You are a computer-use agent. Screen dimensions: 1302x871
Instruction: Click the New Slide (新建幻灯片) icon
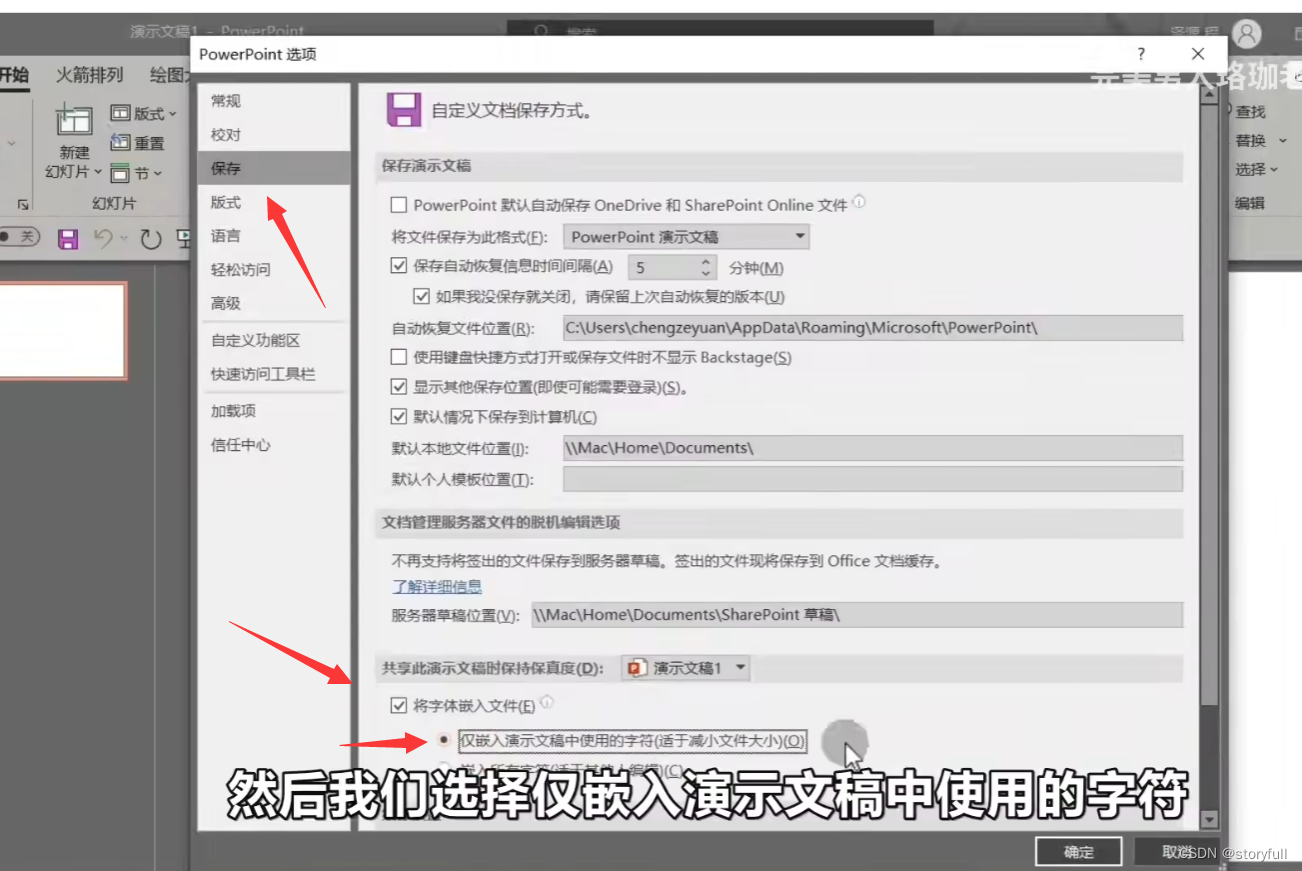click(x=74, y=121)
